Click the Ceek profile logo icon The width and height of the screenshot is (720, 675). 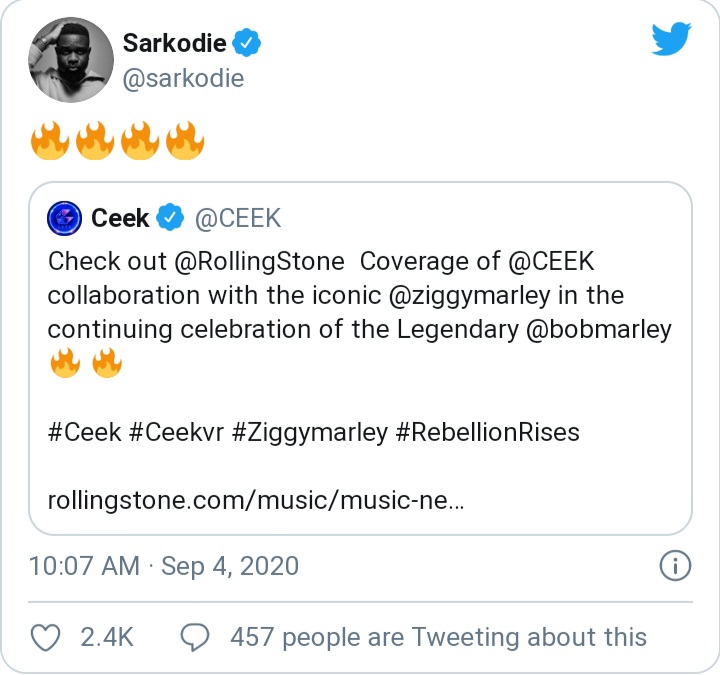66,218
